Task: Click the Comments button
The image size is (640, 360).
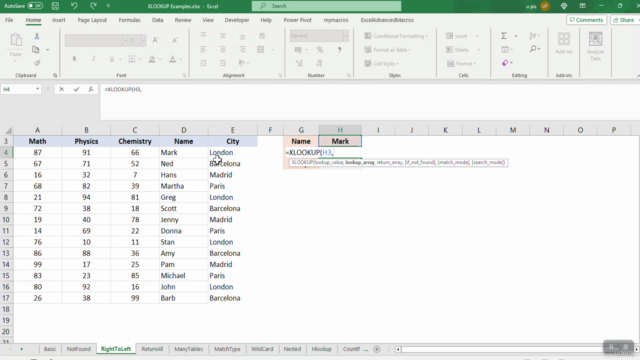Action: coord(587,20)
